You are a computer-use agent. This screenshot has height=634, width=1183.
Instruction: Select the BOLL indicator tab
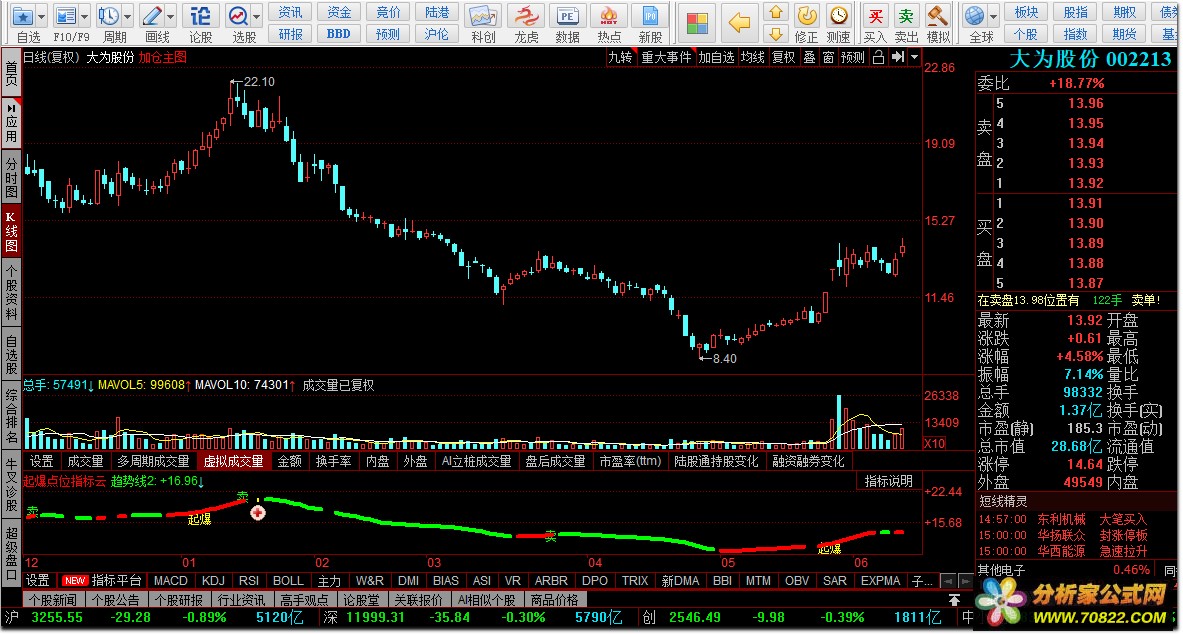[x=288, y=580]
